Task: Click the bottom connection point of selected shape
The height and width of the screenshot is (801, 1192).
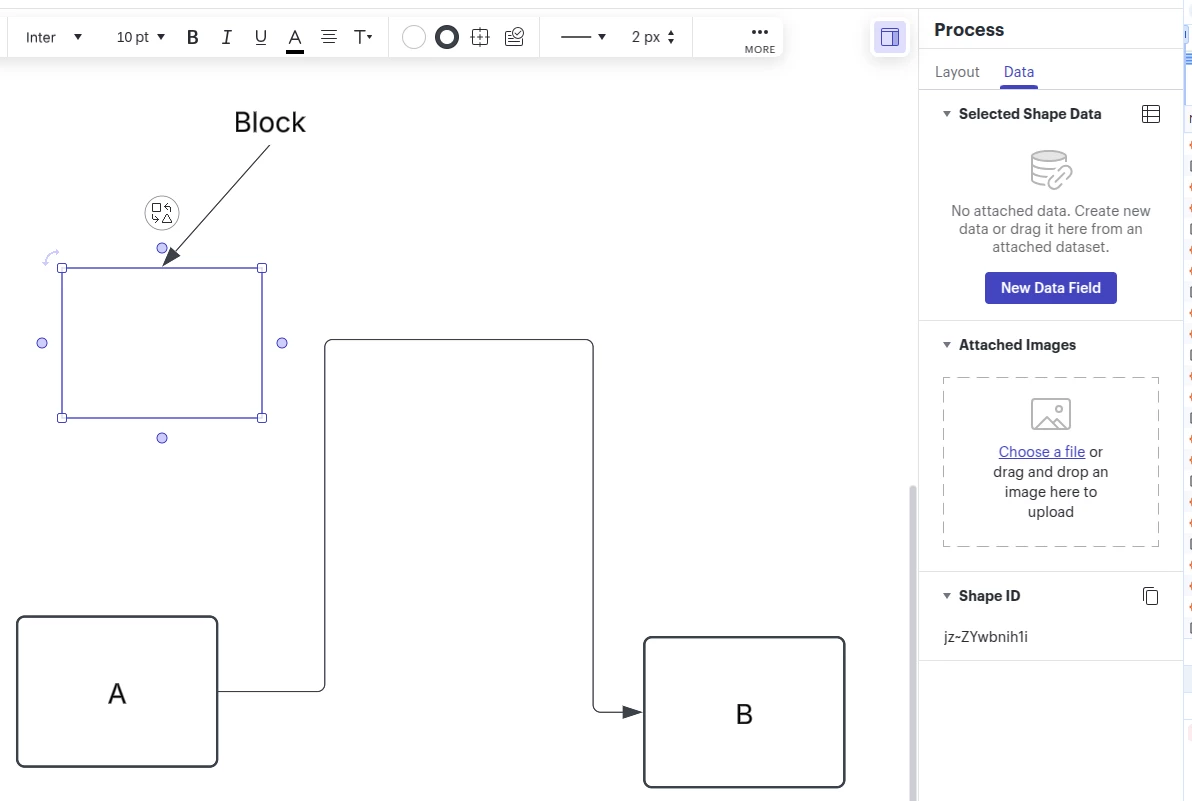Action: [x=162, y=438]
